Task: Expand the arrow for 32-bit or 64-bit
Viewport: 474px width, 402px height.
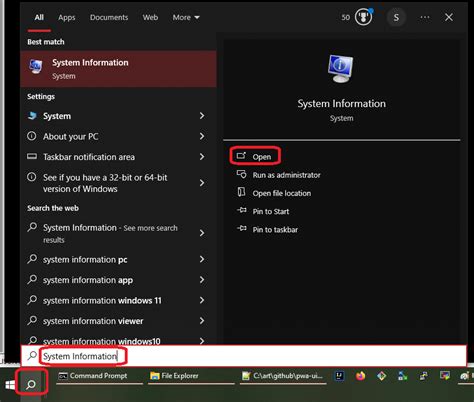Action: coord(202,183)
